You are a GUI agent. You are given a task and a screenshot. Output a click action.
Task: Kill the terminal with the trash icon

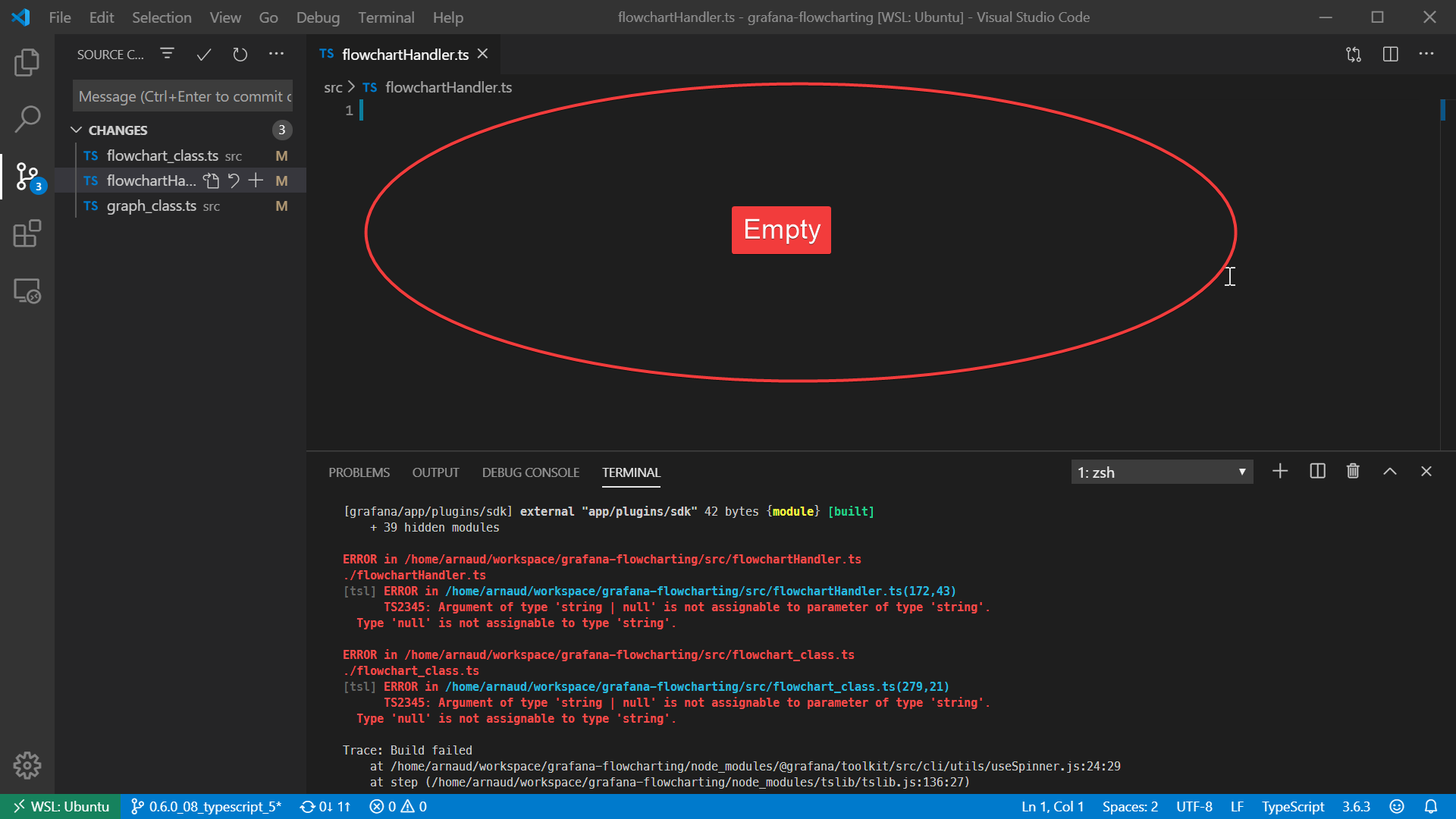click(1353, 471)
